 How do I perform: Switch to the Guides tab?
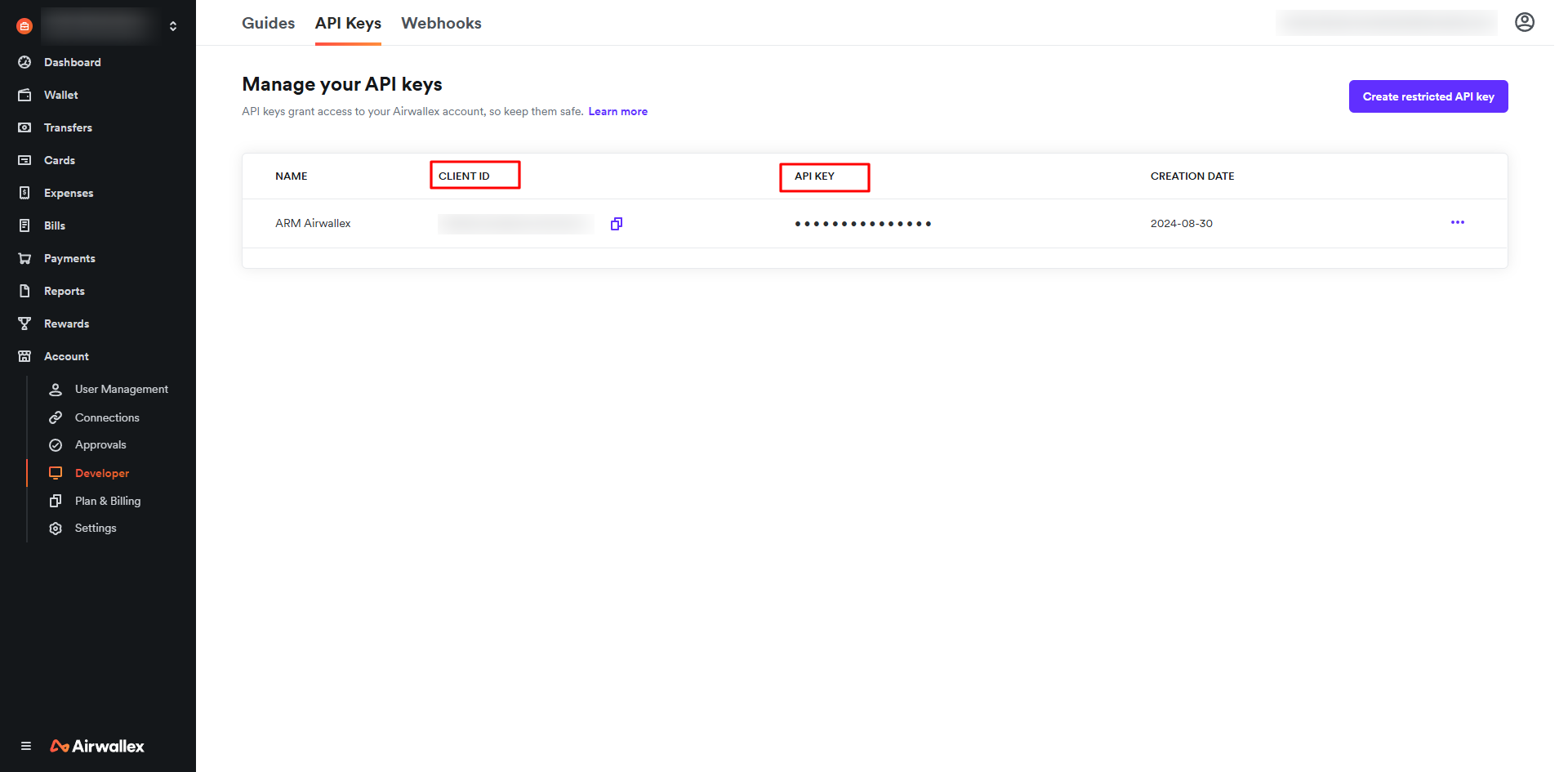[x=268, y=23]
